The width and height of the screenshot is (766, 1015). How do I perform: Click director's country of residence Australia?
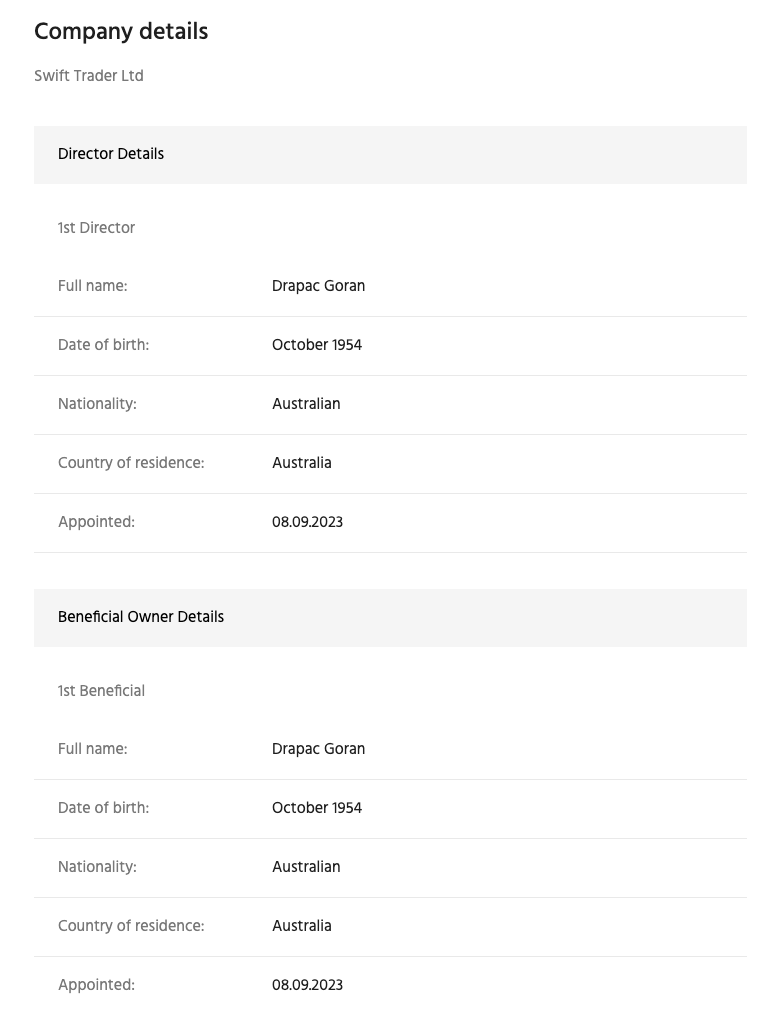tap(302, 463)
